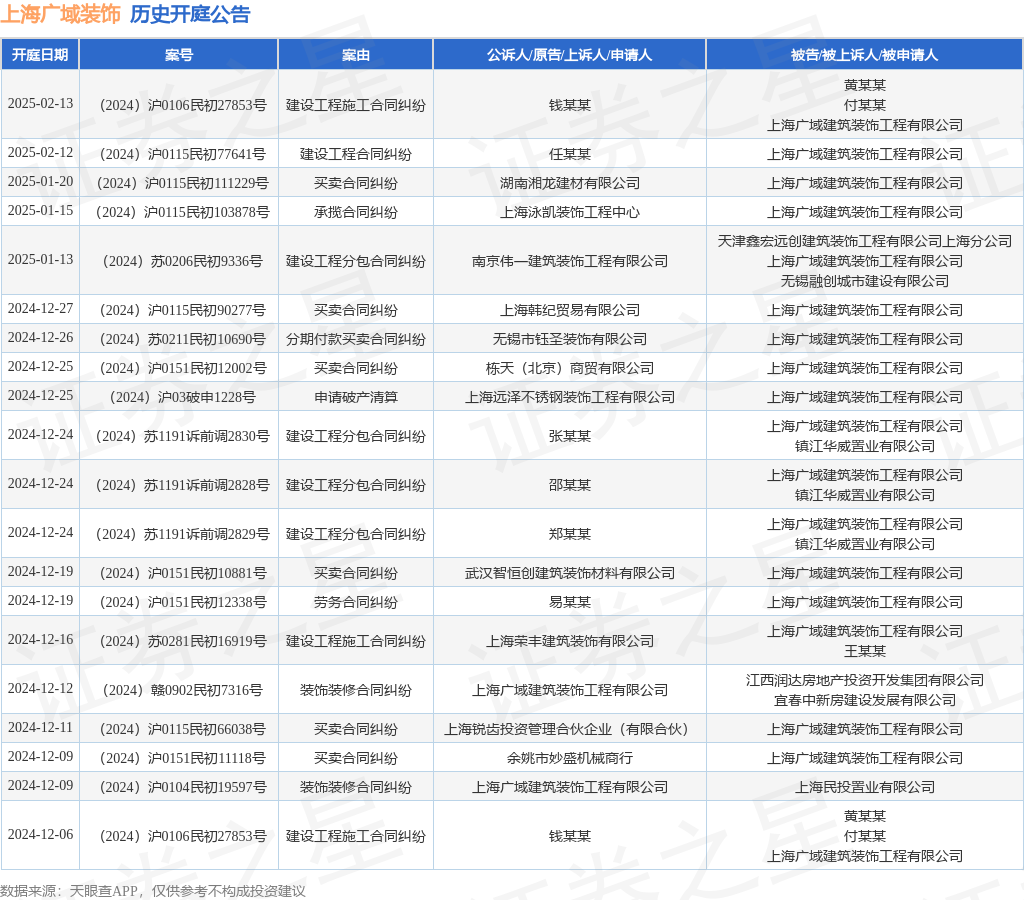The image size is (1024, 900).
Task: Click plaintiff 武汉智恒创建筑装饰材料有限公司
Action: 569,573
